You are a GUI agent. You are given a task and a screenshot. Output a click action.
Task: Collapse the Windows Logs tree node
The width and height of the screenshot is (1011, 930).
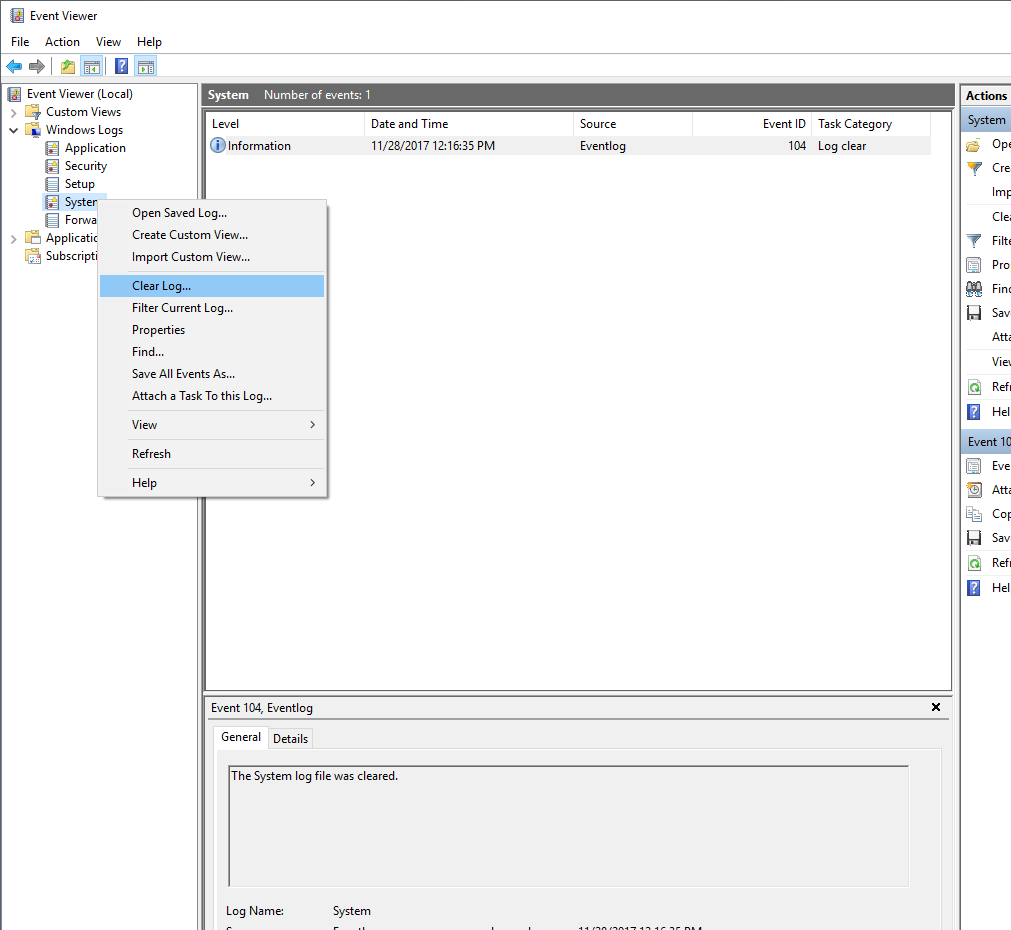[x=14, y=130]
